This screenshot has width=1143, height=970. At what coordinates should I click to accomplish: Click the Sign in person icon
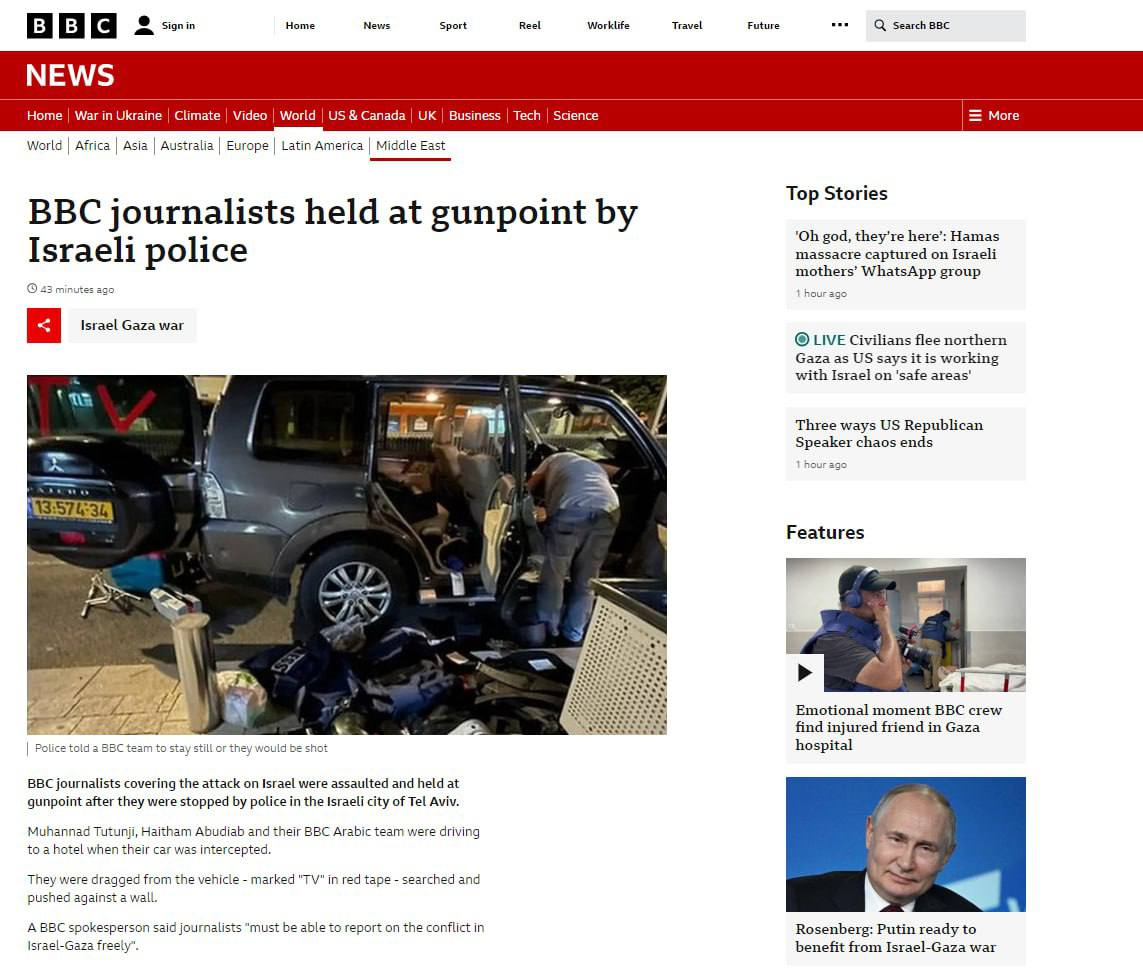click(x=144, y=26)
